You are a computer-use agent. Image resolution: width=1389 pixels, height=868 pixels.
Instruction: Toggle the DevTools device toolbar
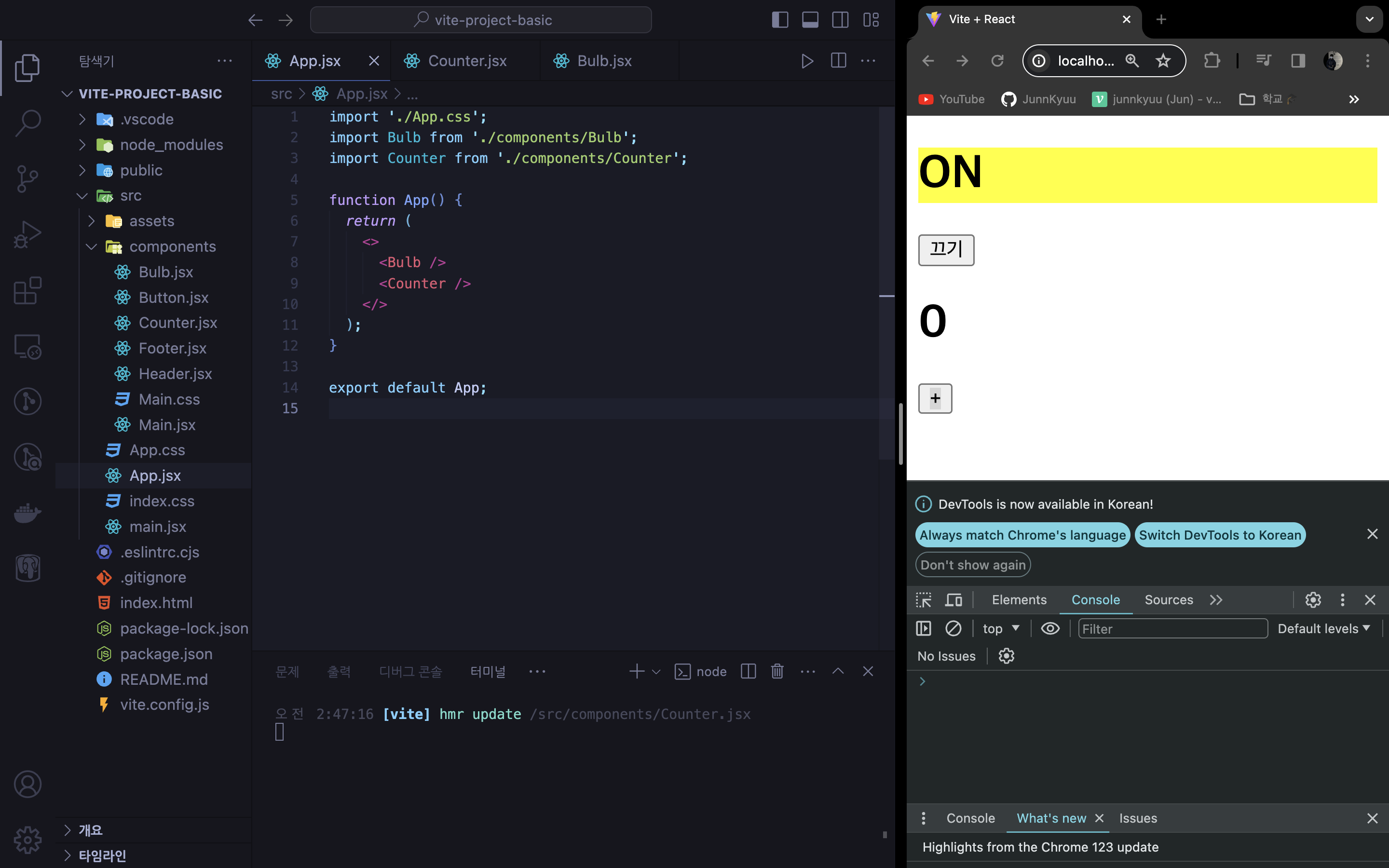[x=953, y=600]
